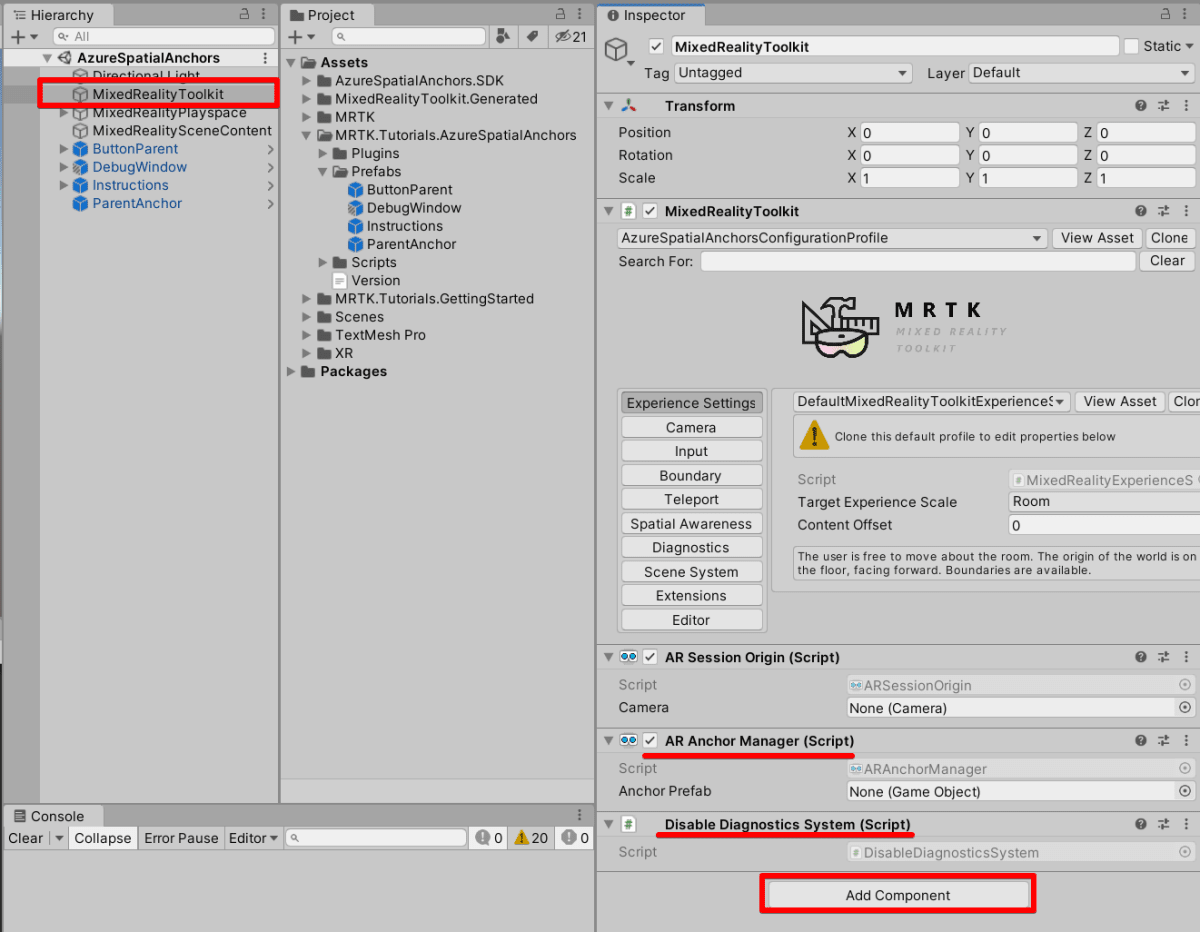The image size is (1200, 932).
Task: Open MixedRealityToolkit component help icon
Action: tap(1141, 211)
